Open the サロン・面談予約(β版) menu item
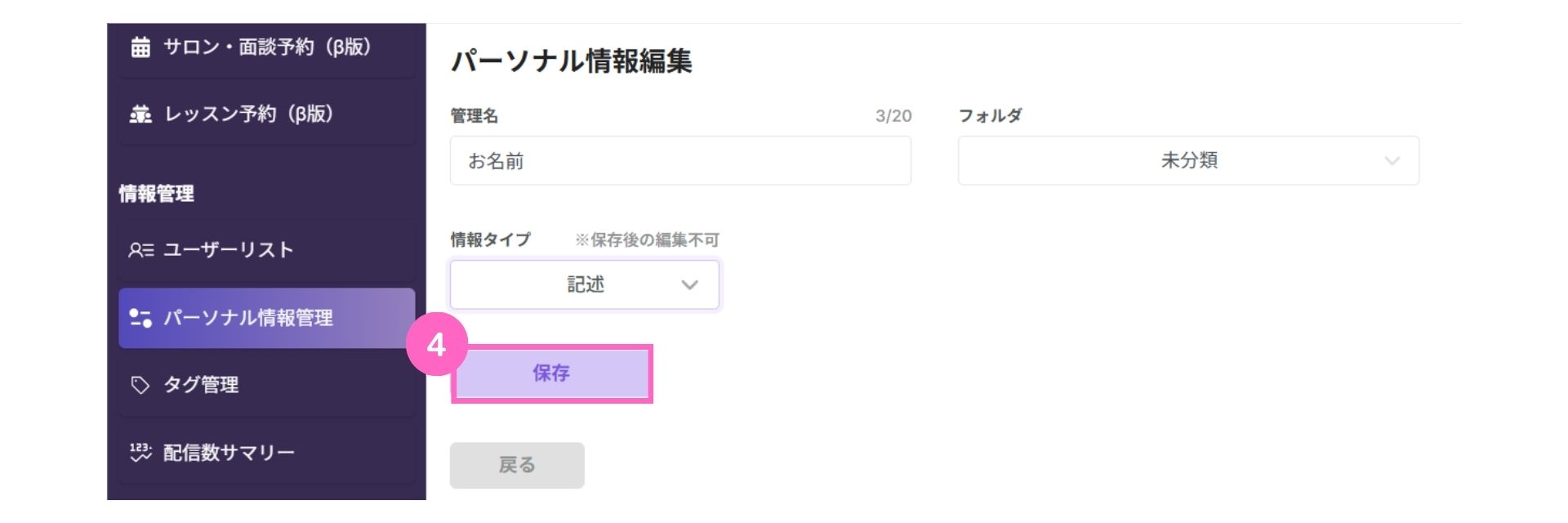Viewport: 1568px width, 523px height. click(x=267, y=47)
